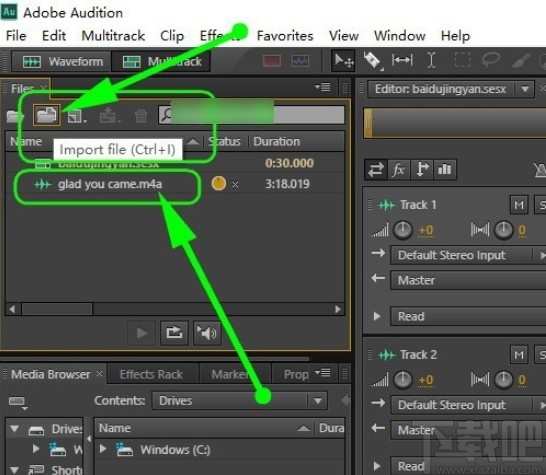Image resolution: width=546 pixels, height=475 pixels.
Task: Open the View menu
Action: [x=344, y=36]
